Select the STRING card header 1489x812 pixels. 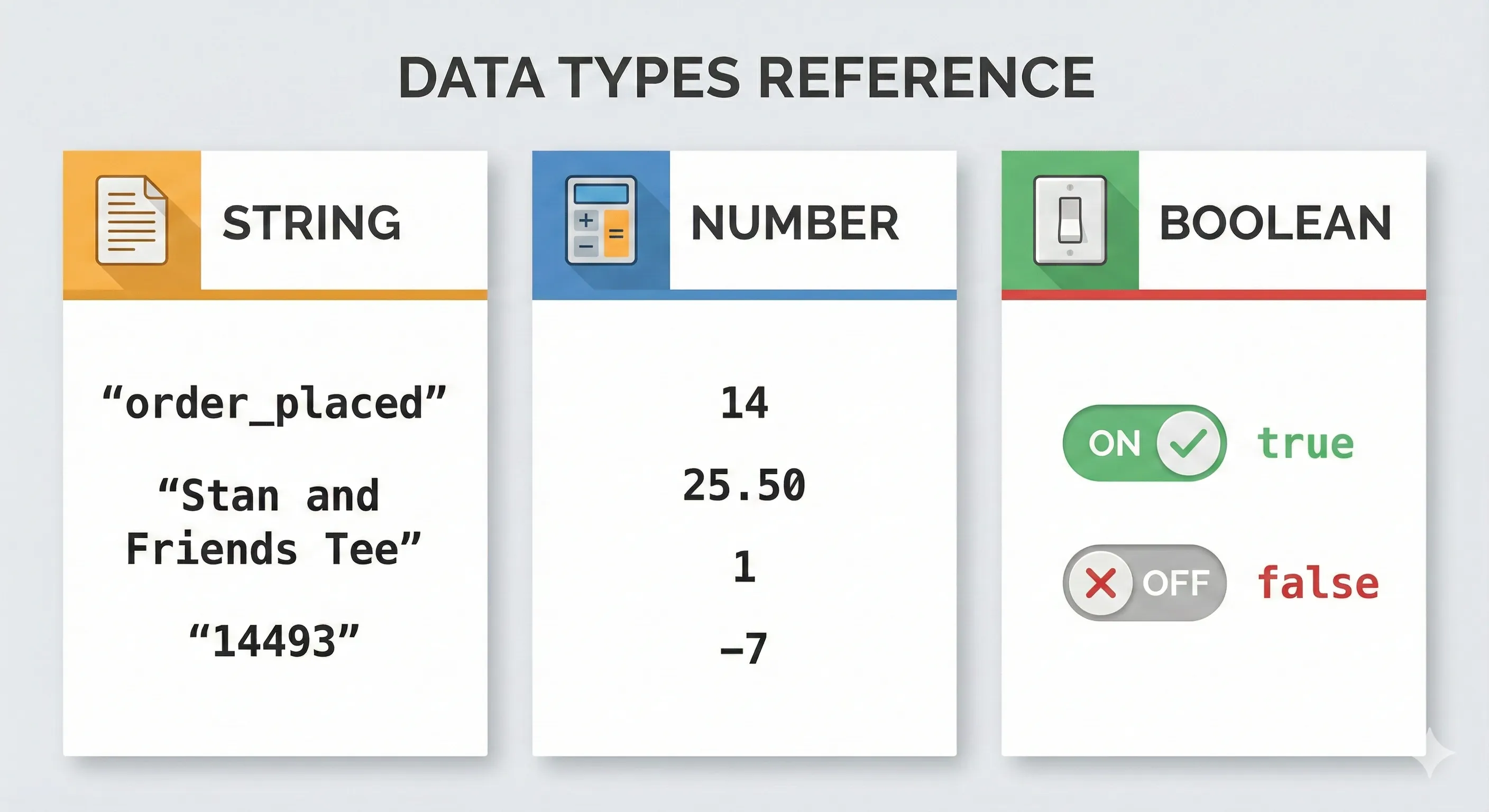311,223
